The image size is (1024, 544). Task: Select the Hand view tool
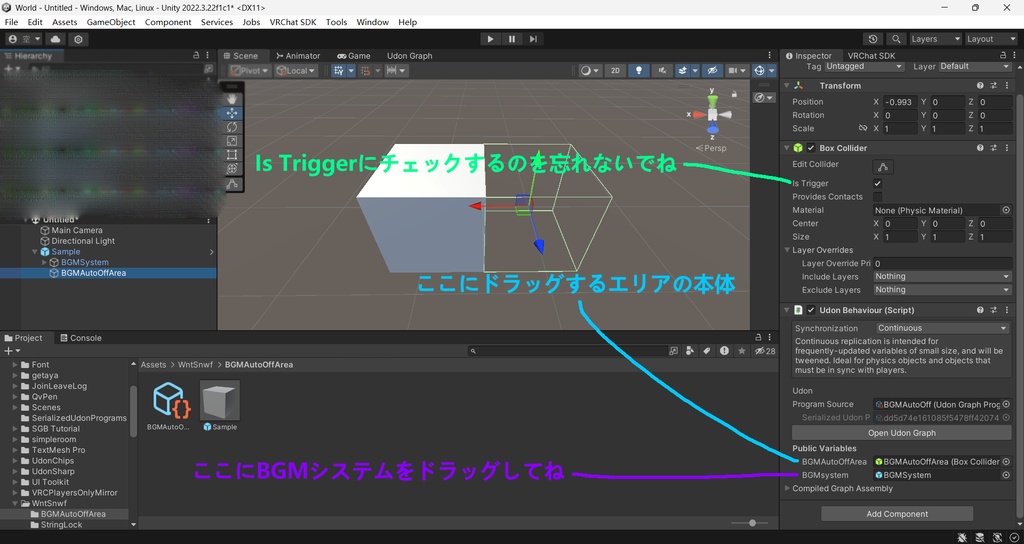tap(232, 99)
